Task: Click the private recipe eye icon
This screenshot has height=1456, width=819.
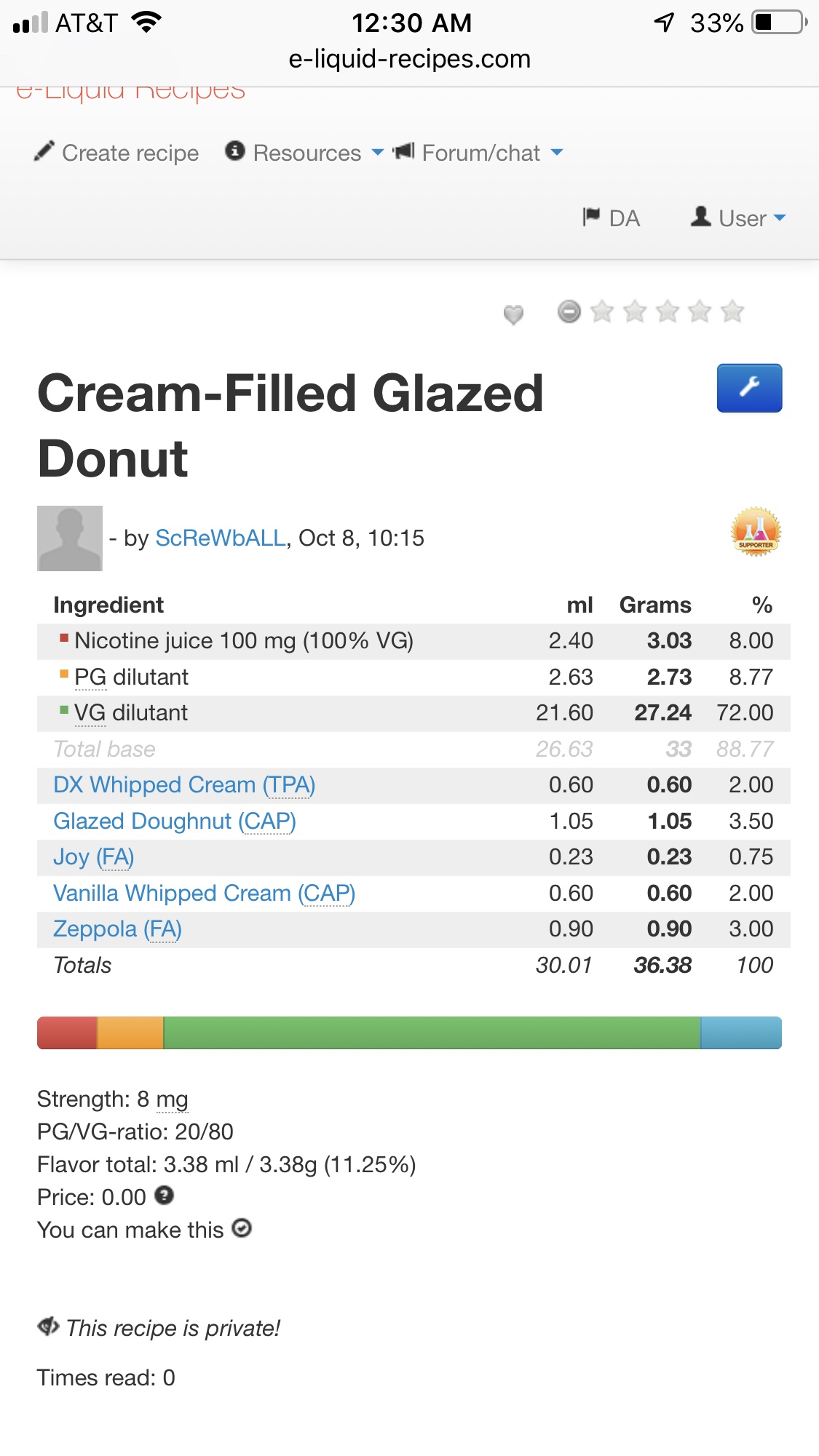Action: click(48, 1326)
